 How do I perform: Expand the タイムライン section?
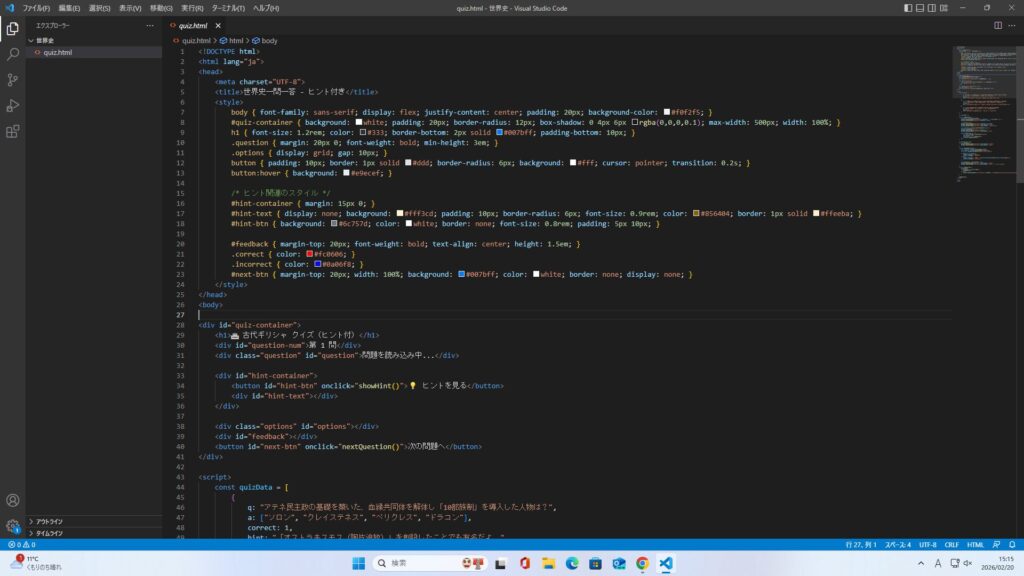point(50,533)
